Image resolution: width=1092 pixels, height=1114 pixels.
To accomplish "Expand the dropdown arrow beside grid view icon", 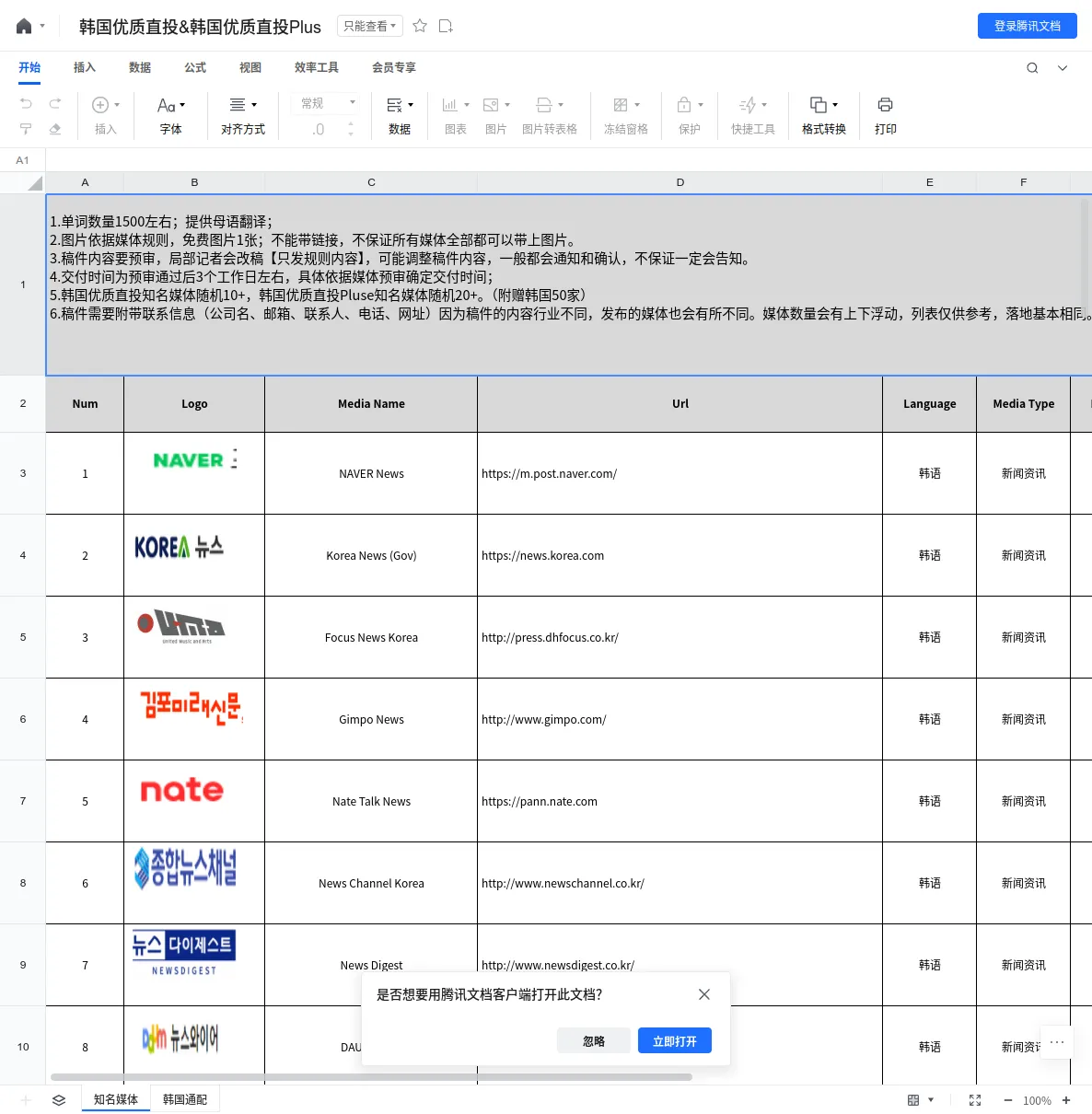I will tap(931, 1100).
